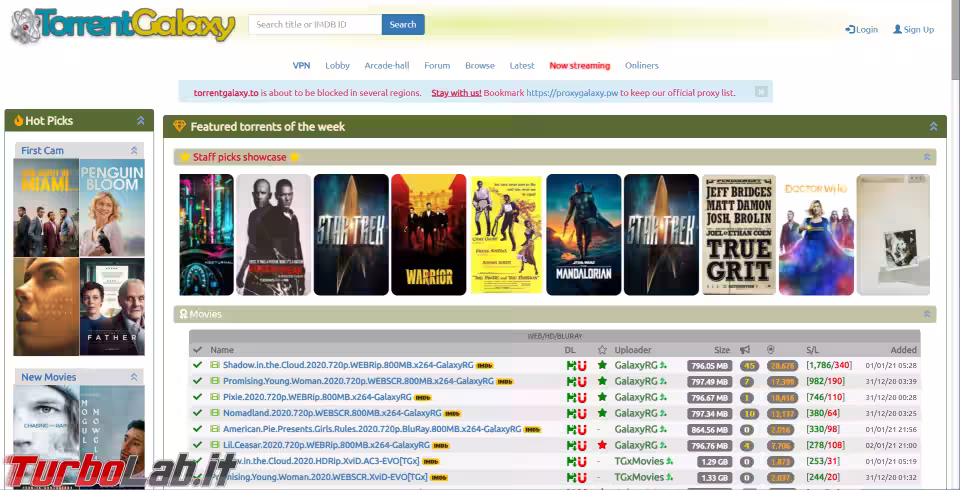Collapse the Hot Picks panel
The width and height of the screenshot is (960, 490).
(141, 121)
